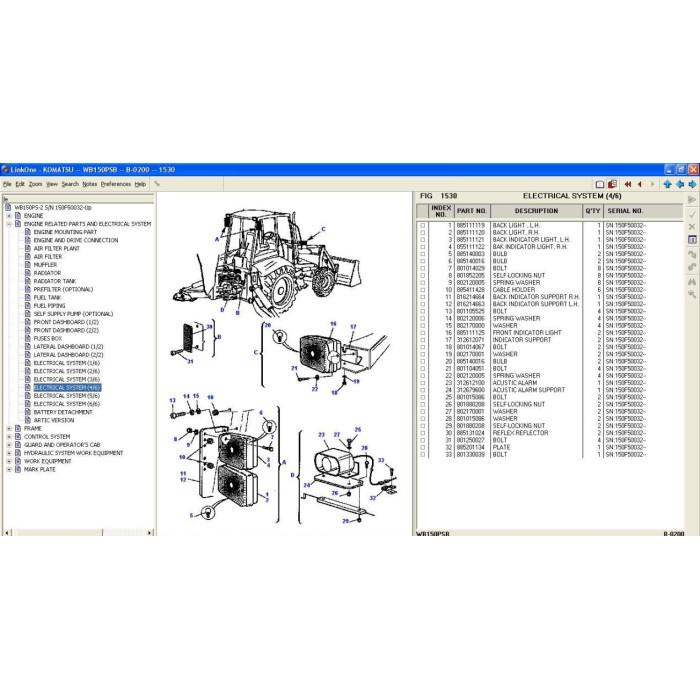The height and width of the screenshot is (700, 700).
Task: Collapse ENGINE RELATED PARTS AND ELECTRICAL SYSTEM node
Action: 9,224
